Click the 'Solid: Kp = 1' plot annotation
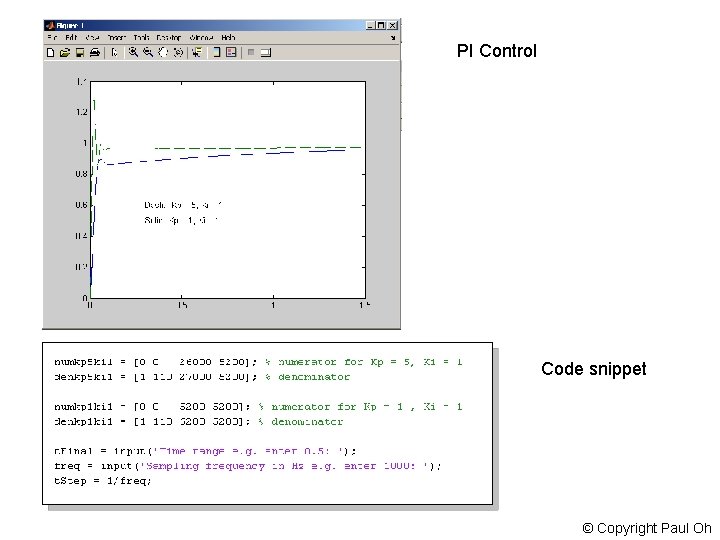 pos(181,220)
